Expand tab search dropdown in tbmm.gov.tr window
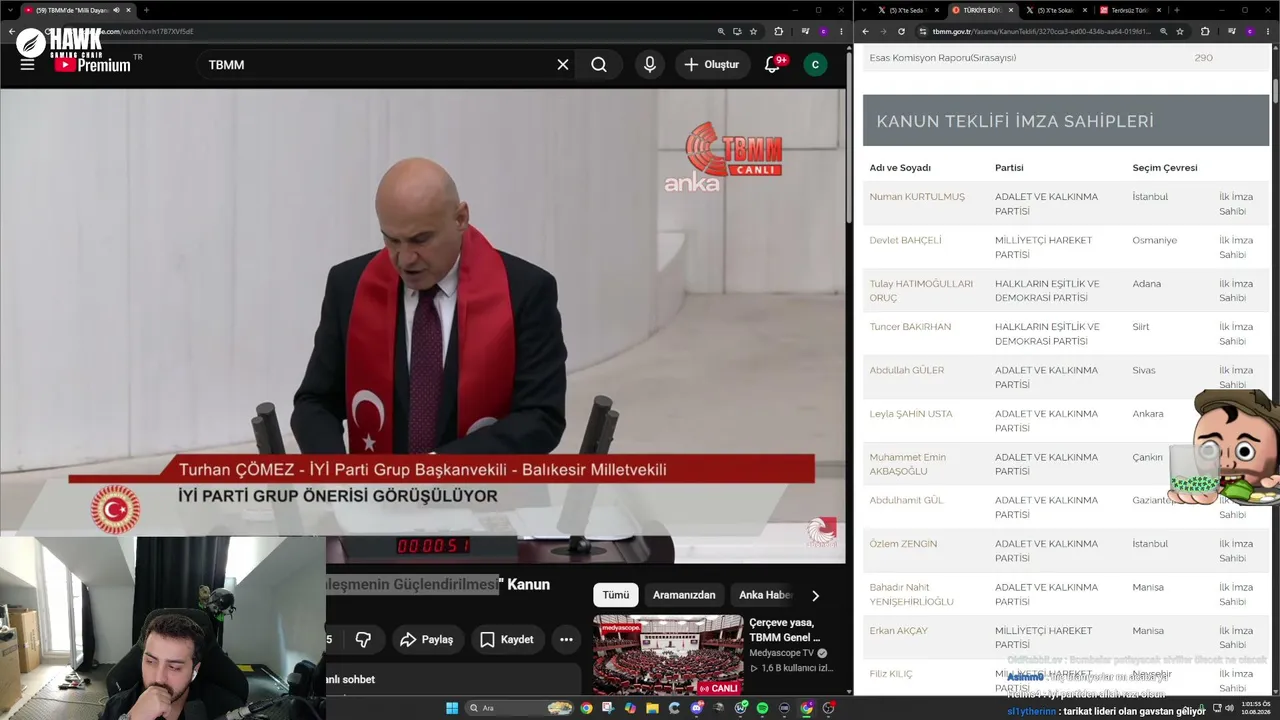Image resolution: width=1280 pixels, height=720 pixels. coord(864,10)
